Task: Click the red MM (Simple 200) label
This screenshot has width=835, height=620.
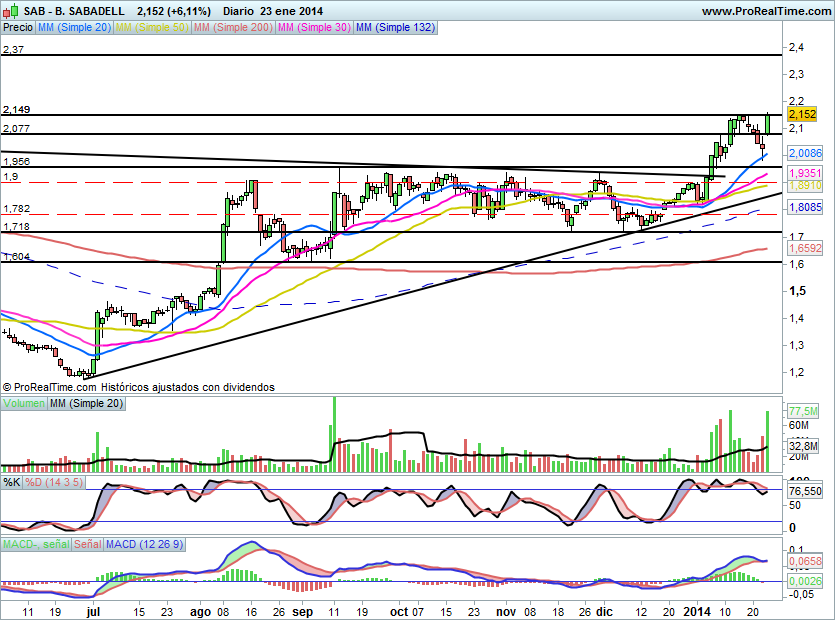Action: tap(233, 28)
